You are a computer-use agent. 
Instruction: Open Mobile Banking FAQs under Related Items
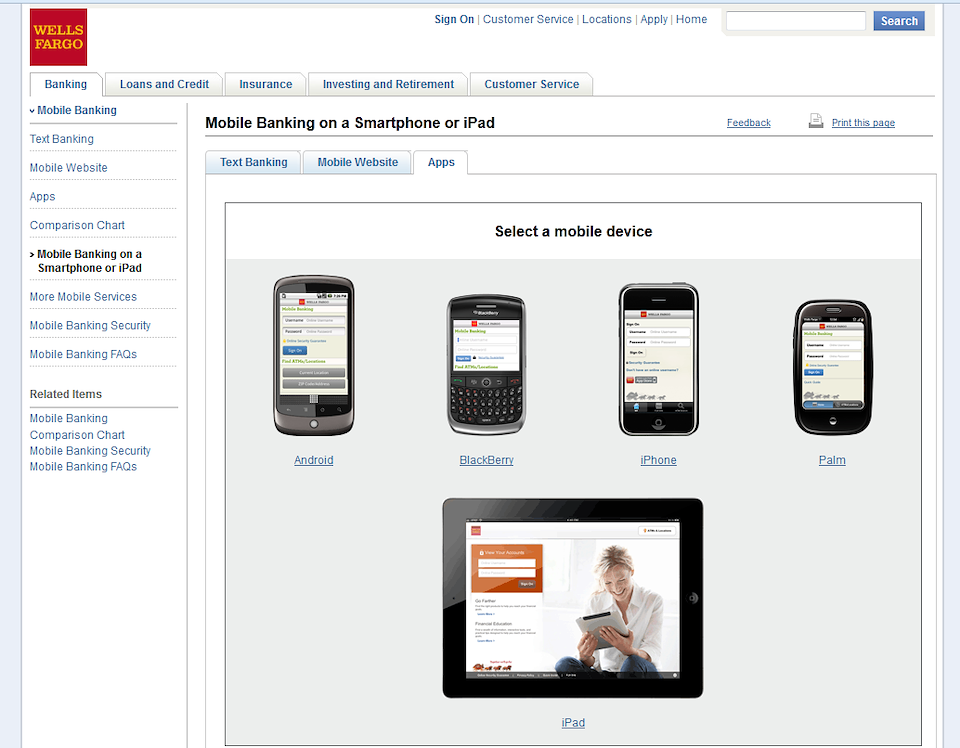coord(83,466)
